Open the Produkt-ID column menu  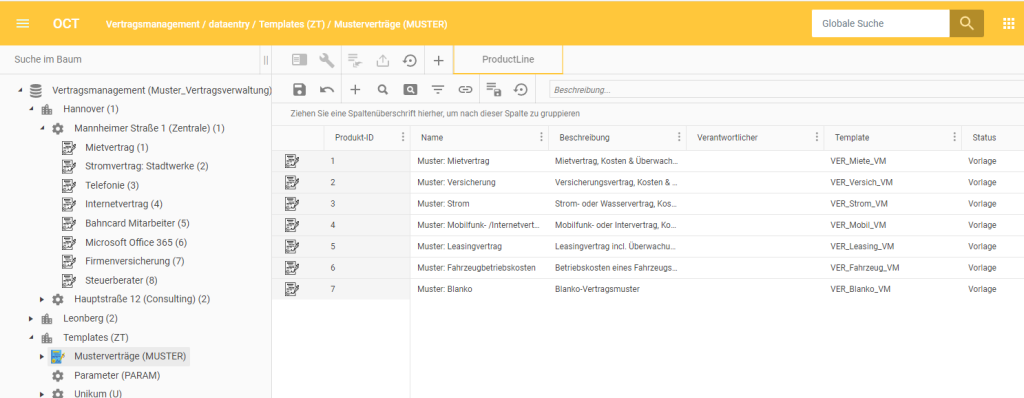tap(403, 137)
